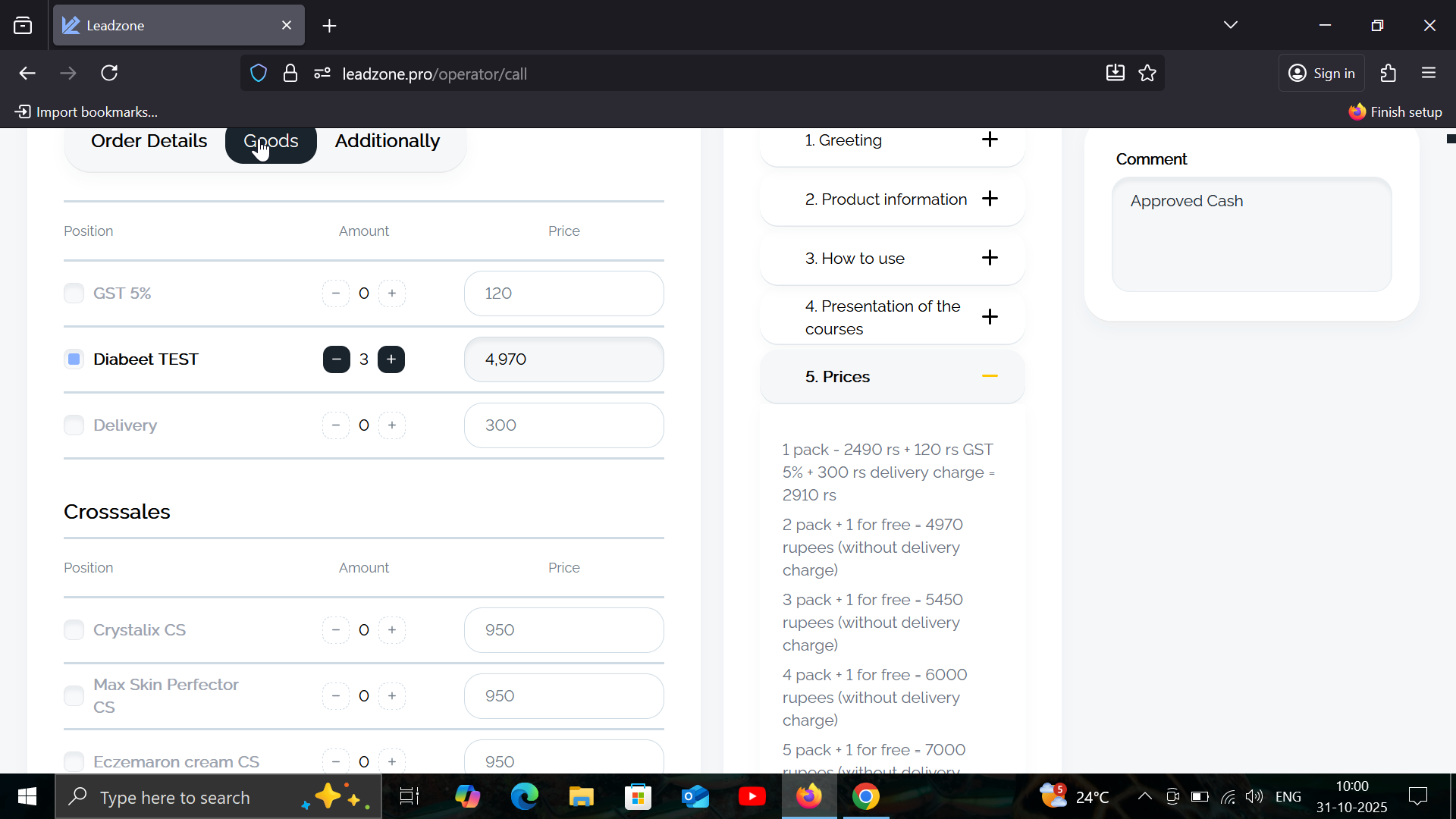The width and height of the screenshot is (1456, 819).
Task: Click the Comment text box
Action: (1251, 235)
